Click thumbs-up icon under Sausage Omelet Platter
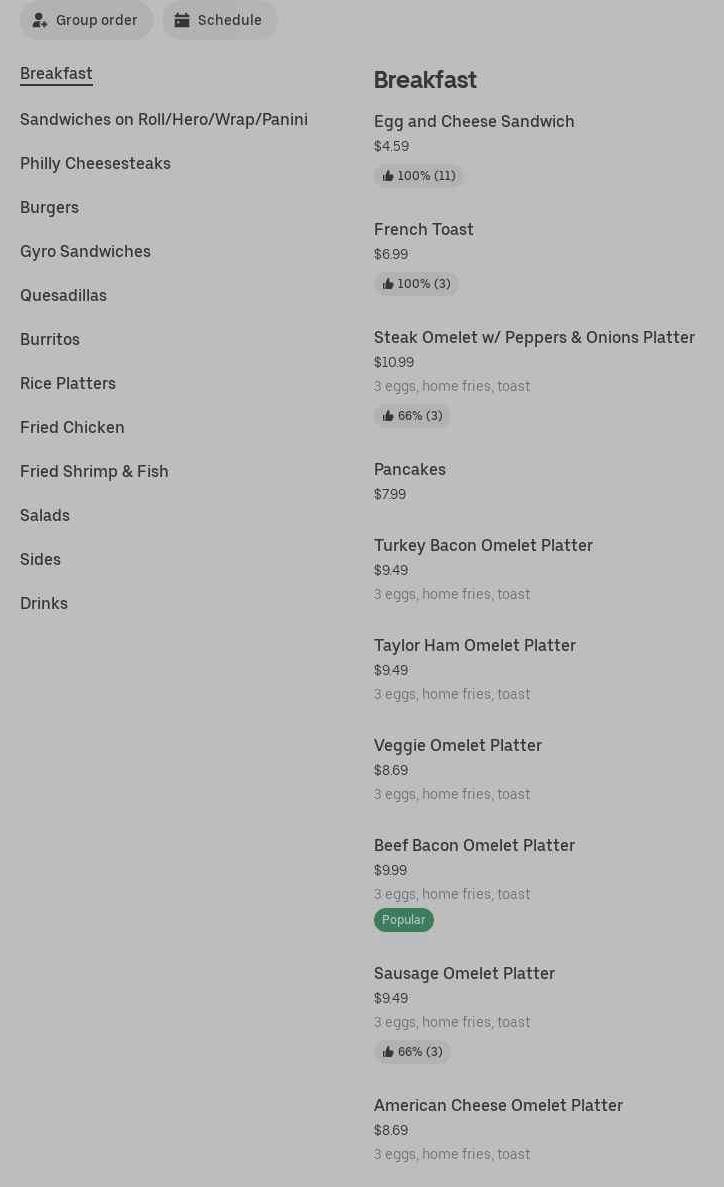 (x=388, y=1052)
